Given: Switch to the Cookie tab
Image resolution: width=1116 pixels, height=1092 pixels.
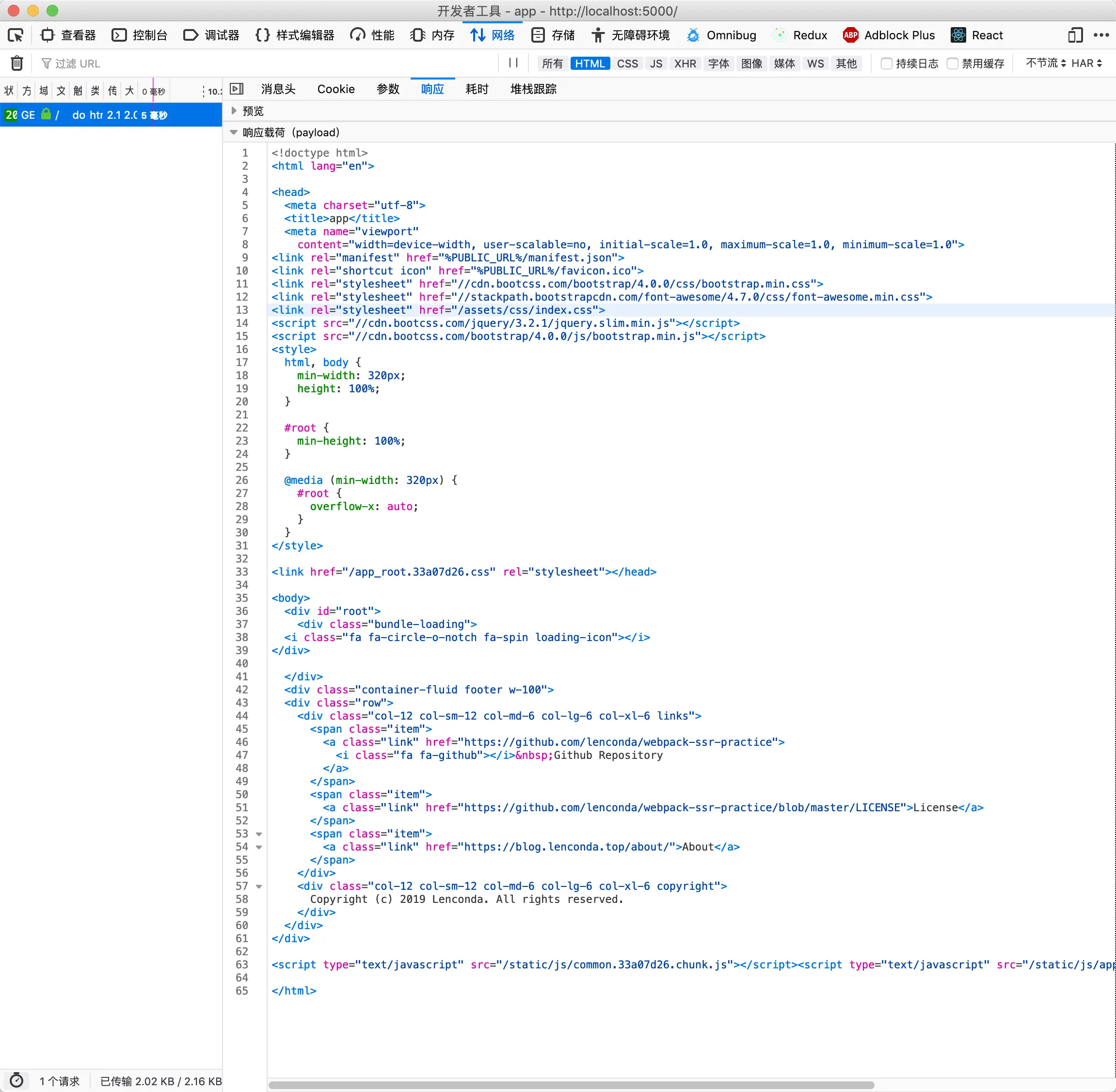Looking at the screenshot, I should pyautogui.click(x=335, y=89).
